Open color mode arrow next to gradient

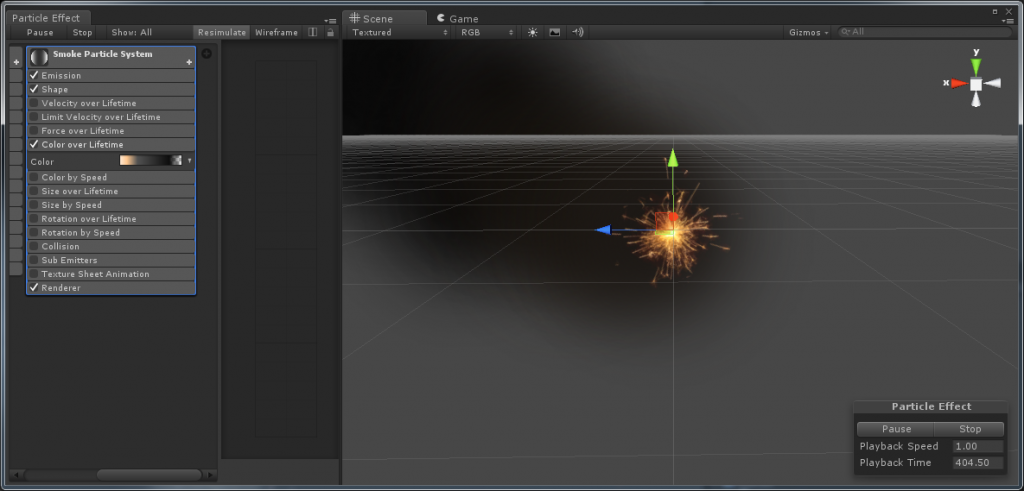coord(189,161)
